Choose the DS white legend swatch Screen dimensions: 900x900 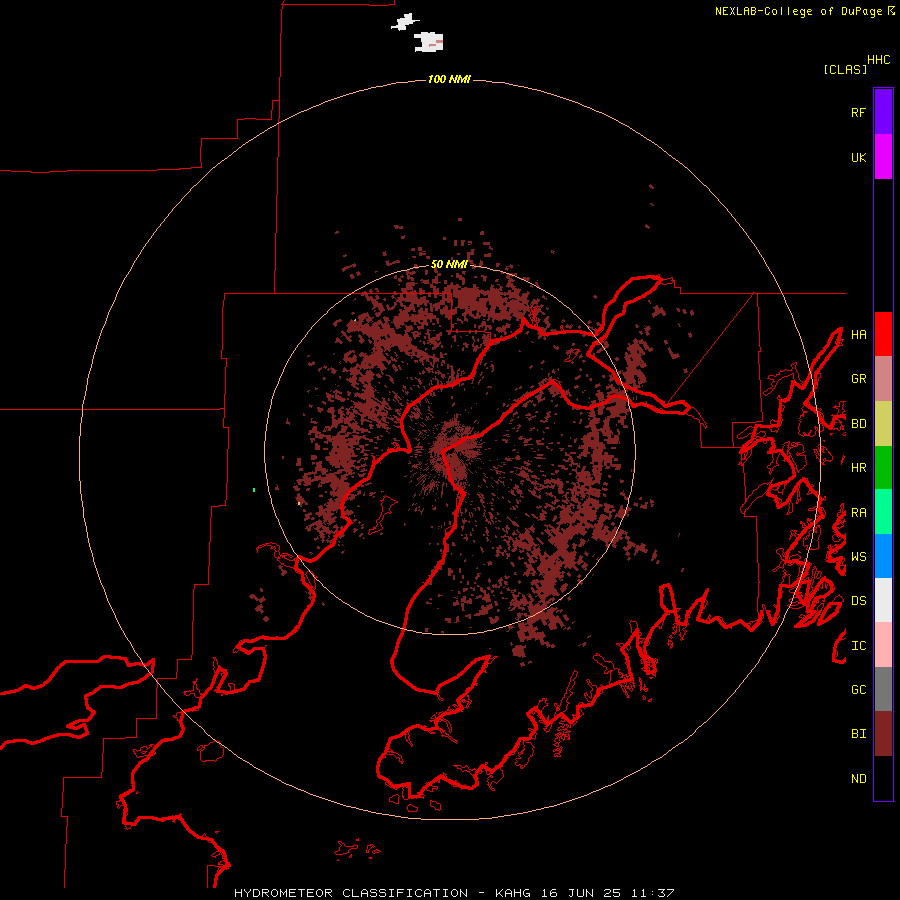pos(883,600)
